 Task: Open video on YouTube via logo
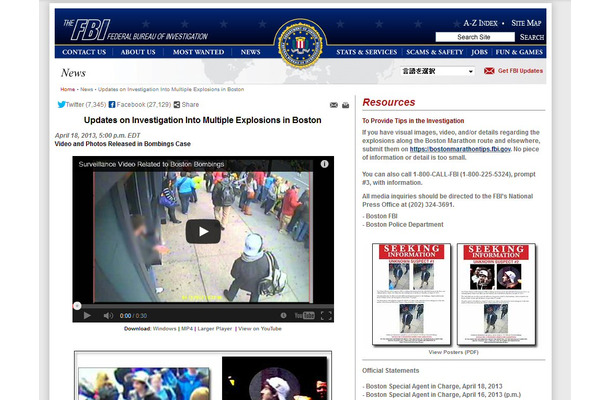(x=305, y=316)
